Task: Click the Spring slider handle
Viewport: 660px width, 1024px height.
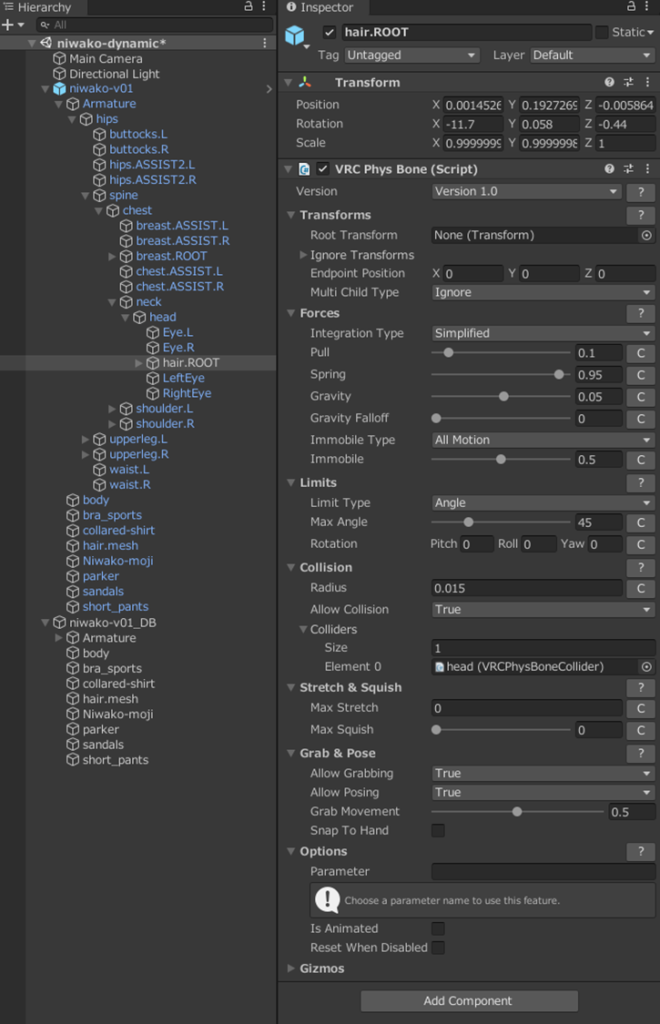Action: pos(558,375)
